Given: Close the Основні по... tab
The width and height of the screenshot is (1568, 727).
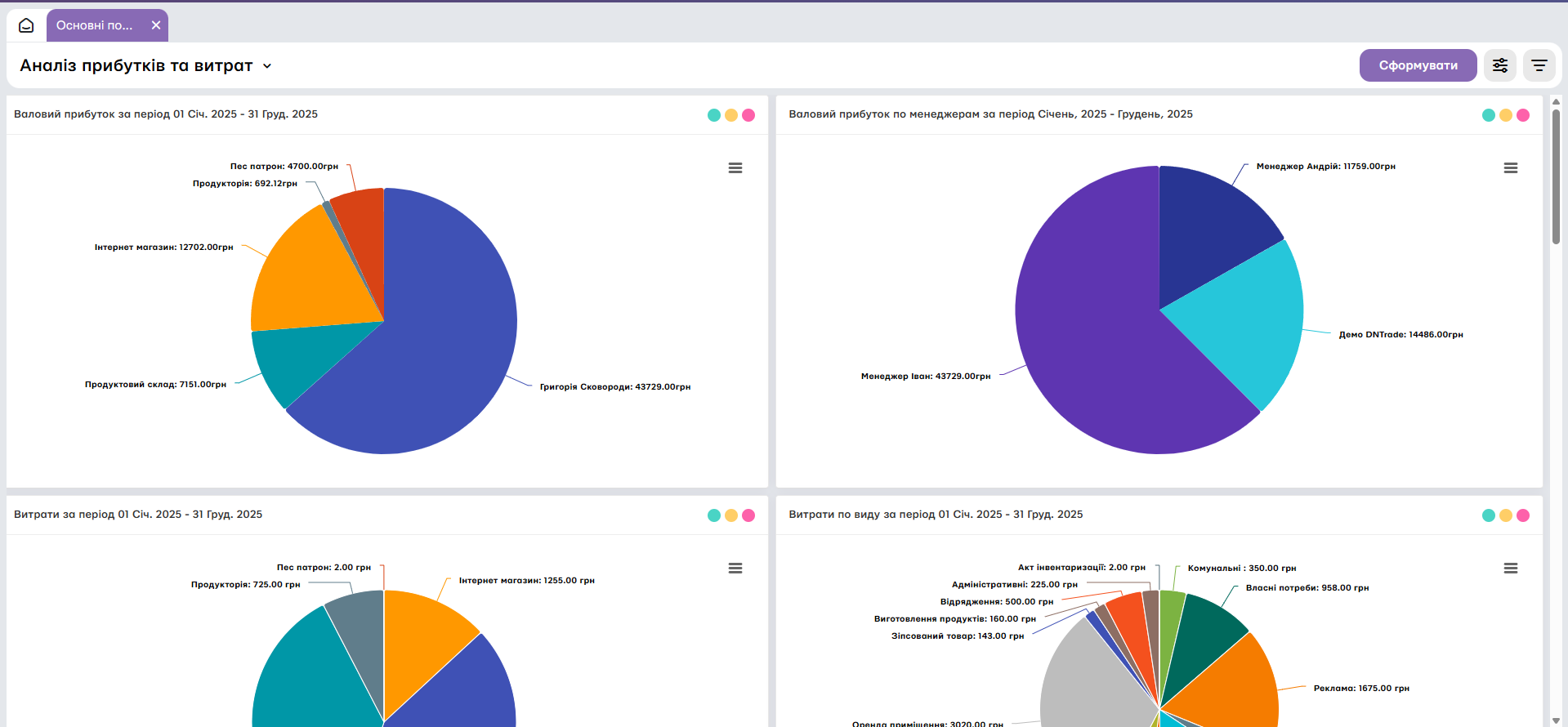Looking at the screenshot, I should tap(156, 25).
